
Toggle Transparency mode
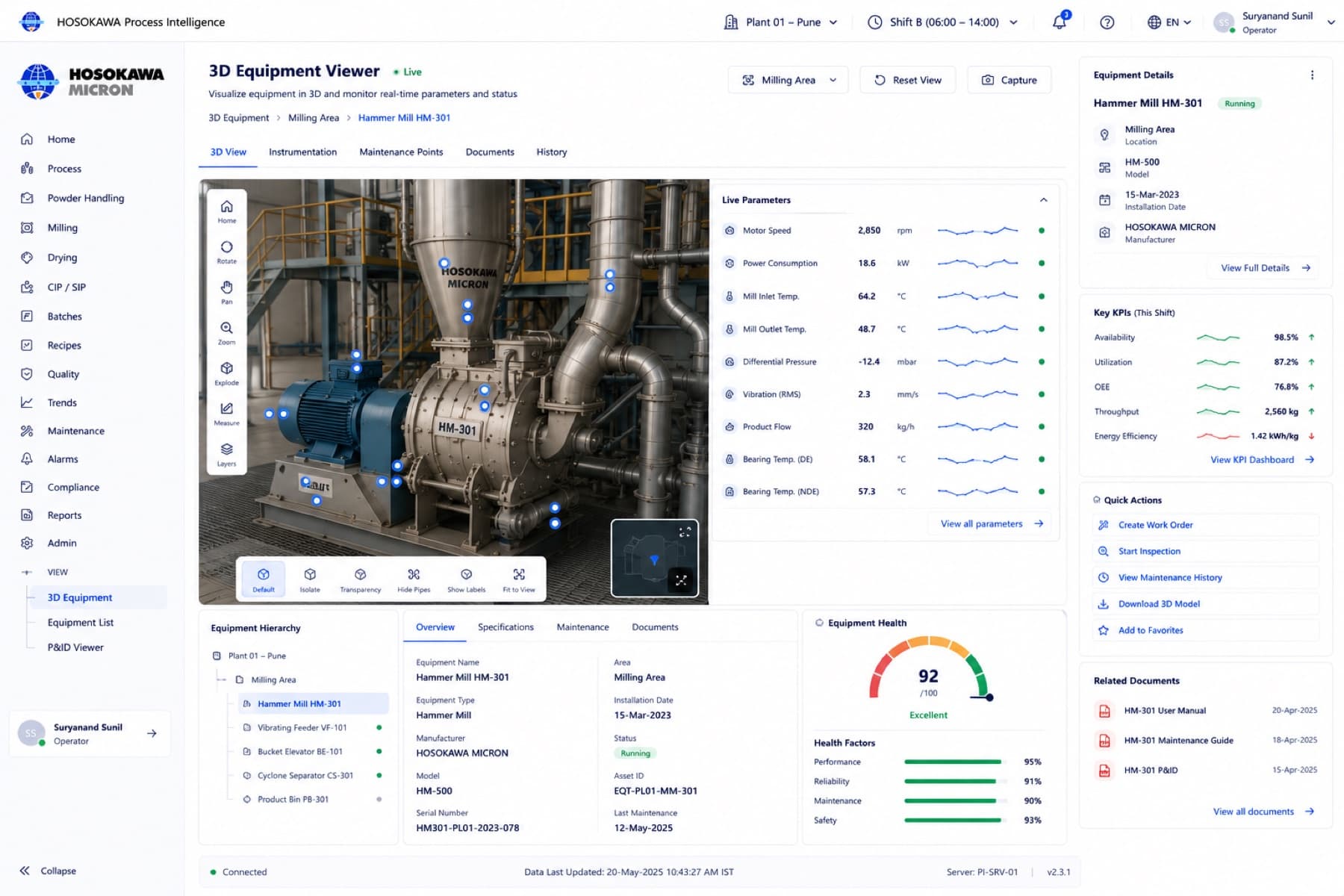click(361, 579)
